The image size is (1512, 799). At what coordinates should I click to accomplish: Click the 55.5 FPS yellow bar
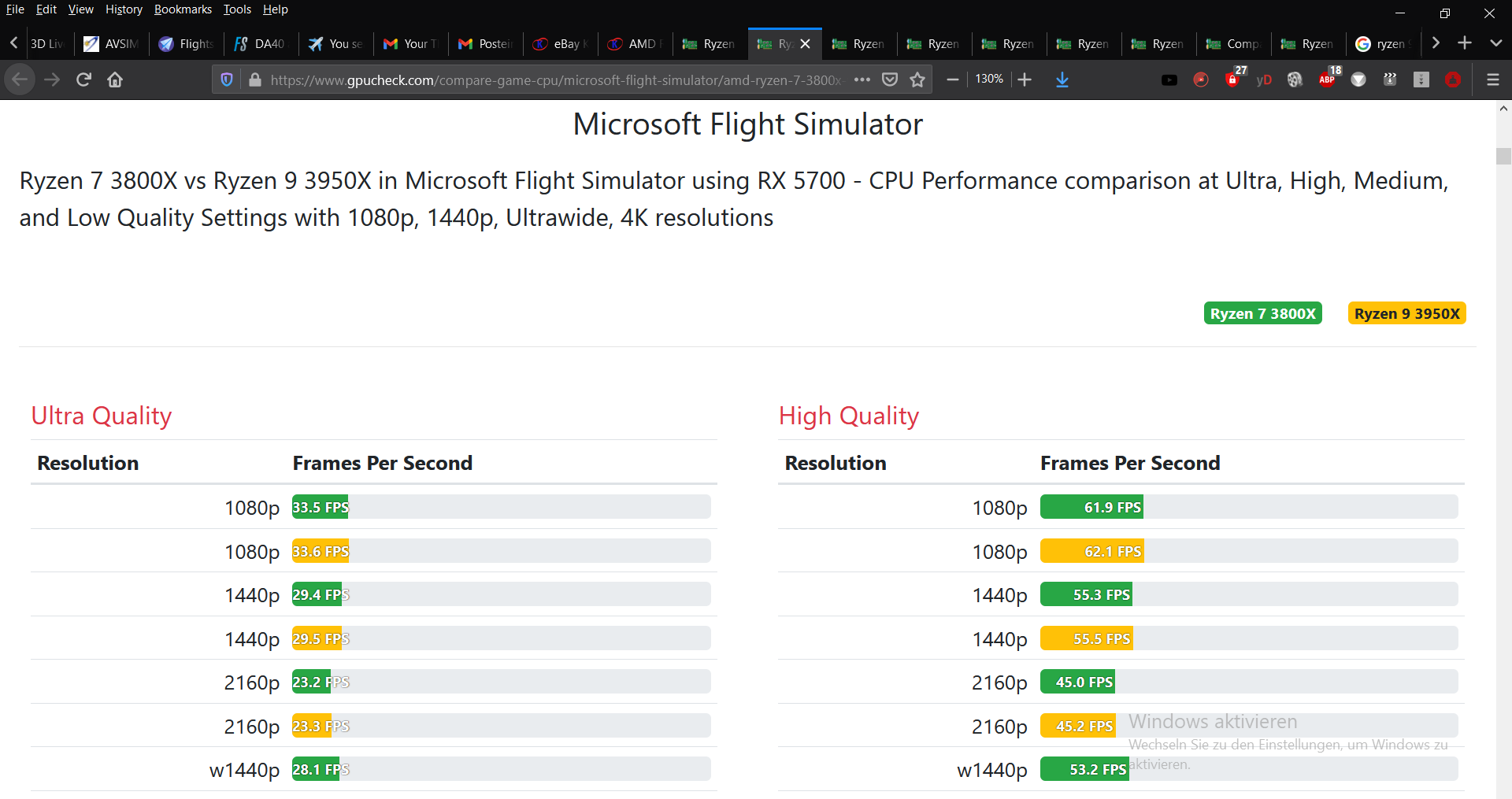coord(1086,638)
